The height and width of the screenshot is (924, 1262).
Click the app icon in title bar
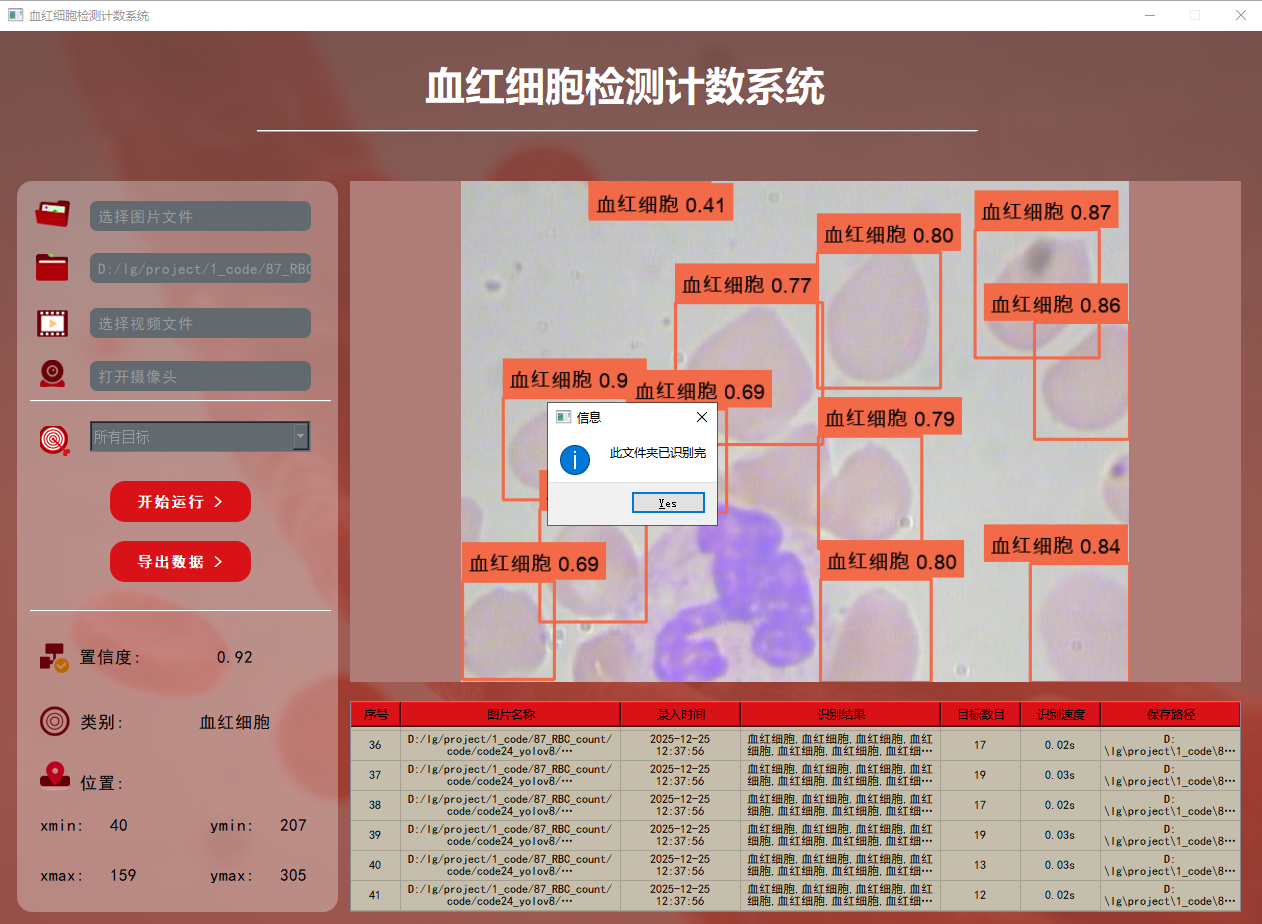tap(15, 15)
